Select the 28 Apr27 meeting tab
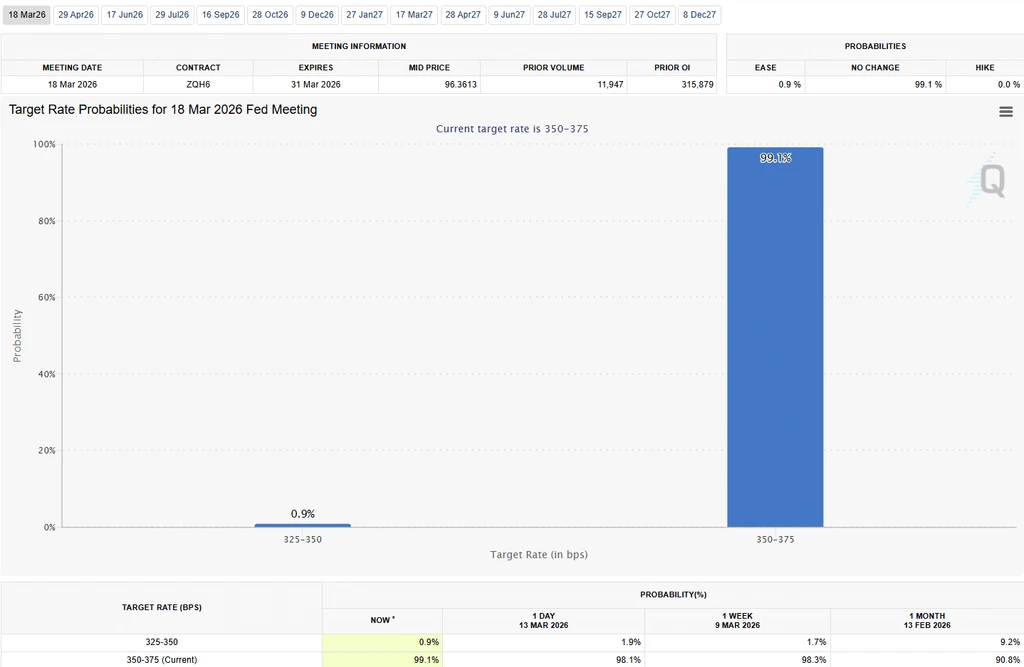1024x667 pixels. [x=463, y=14]
